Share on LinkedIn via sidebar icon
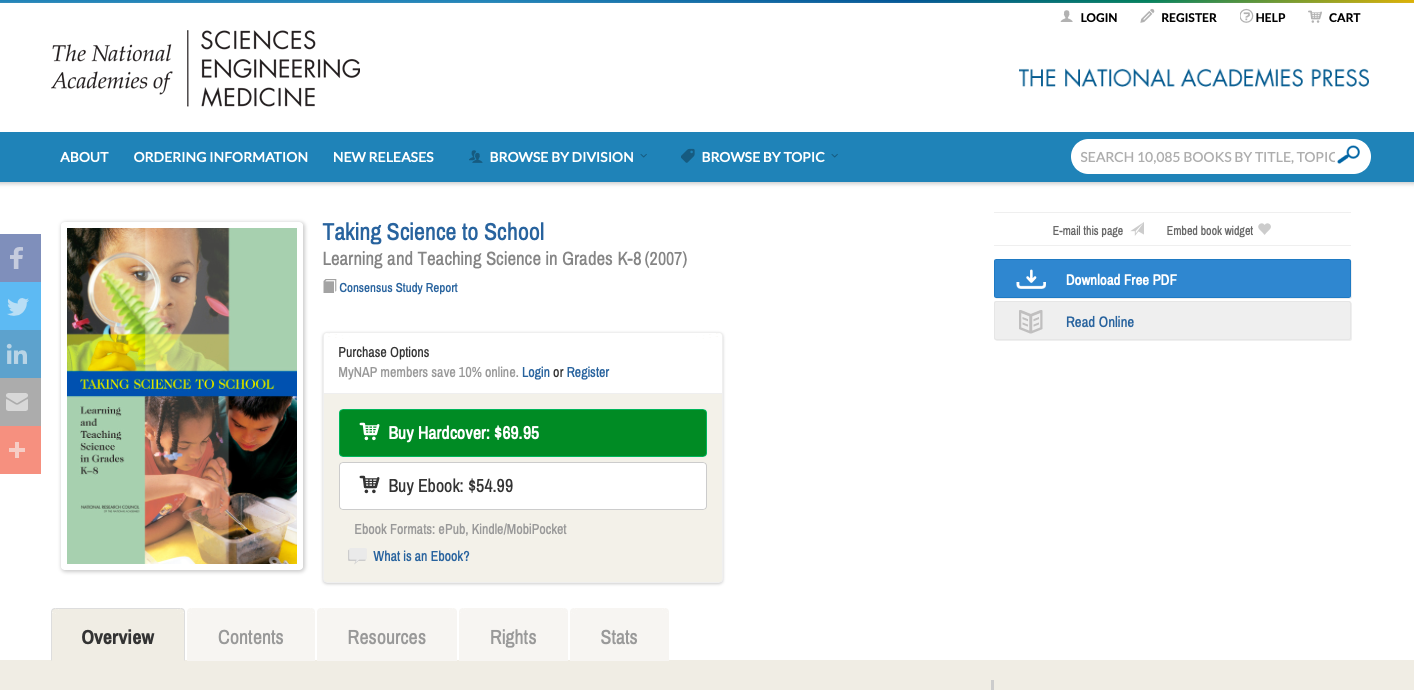The width and height of the screenshot is (1414, 690). [19, 354]
